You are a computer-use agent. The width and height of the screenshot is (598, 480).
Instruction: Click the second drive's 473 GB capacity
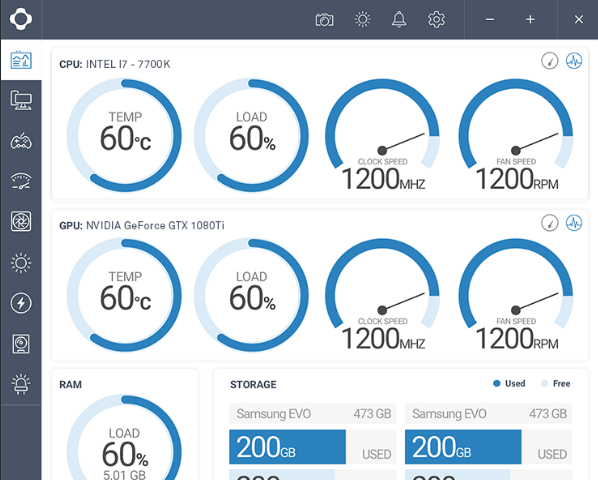[548, 414]
